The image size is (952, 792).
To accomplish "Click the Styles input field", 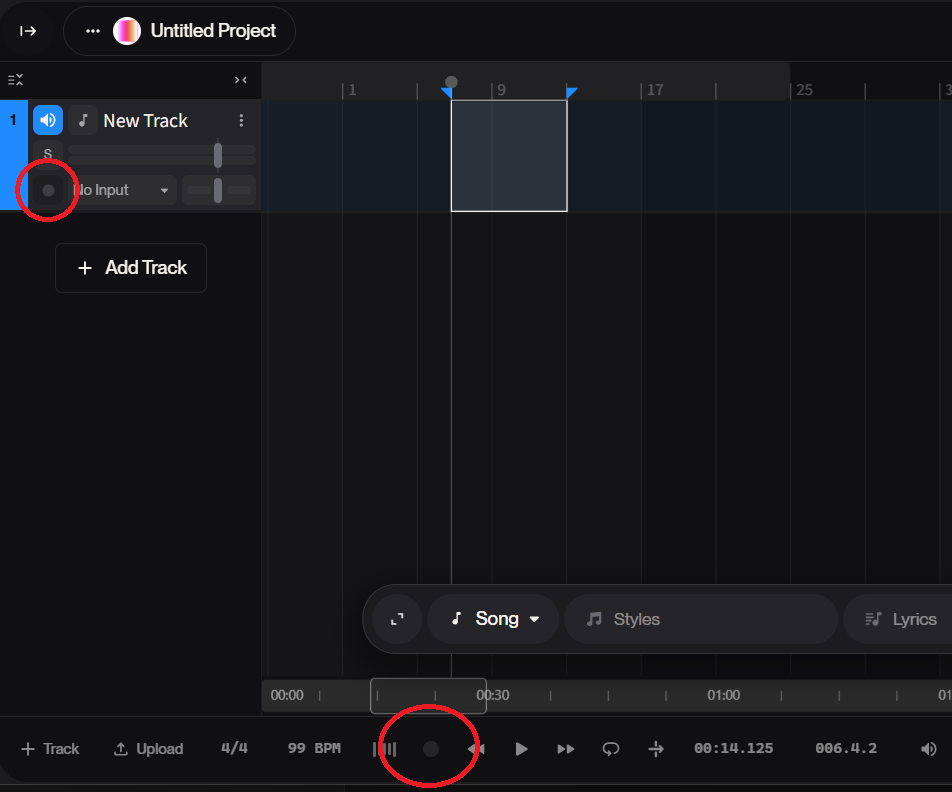I will pos(701,619).
